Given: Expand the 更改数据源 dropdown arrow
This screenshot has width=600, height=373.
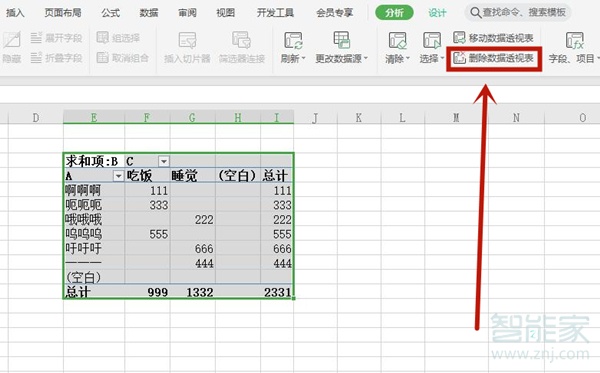Looking at the screenshot, I should click(365, 59).
